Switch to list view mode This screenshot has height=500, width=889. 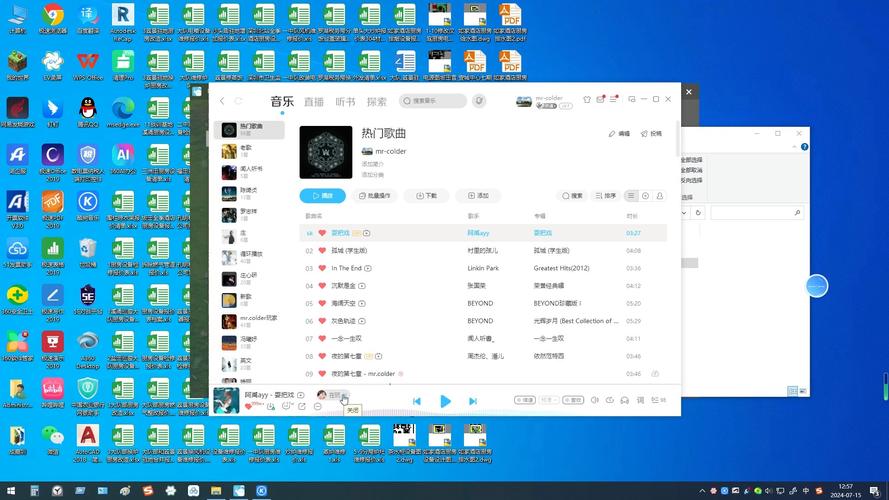[631, 196]
